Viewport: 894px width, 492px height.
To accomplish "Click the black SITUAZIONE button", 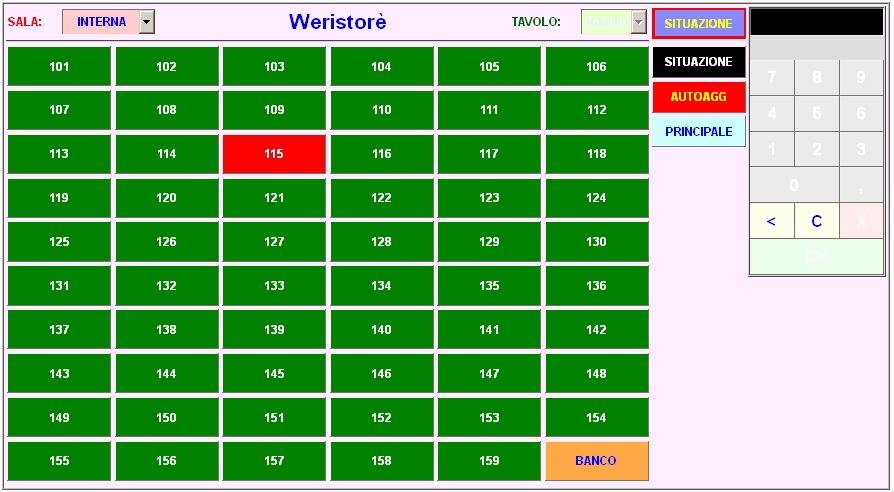I will point(698,62).
